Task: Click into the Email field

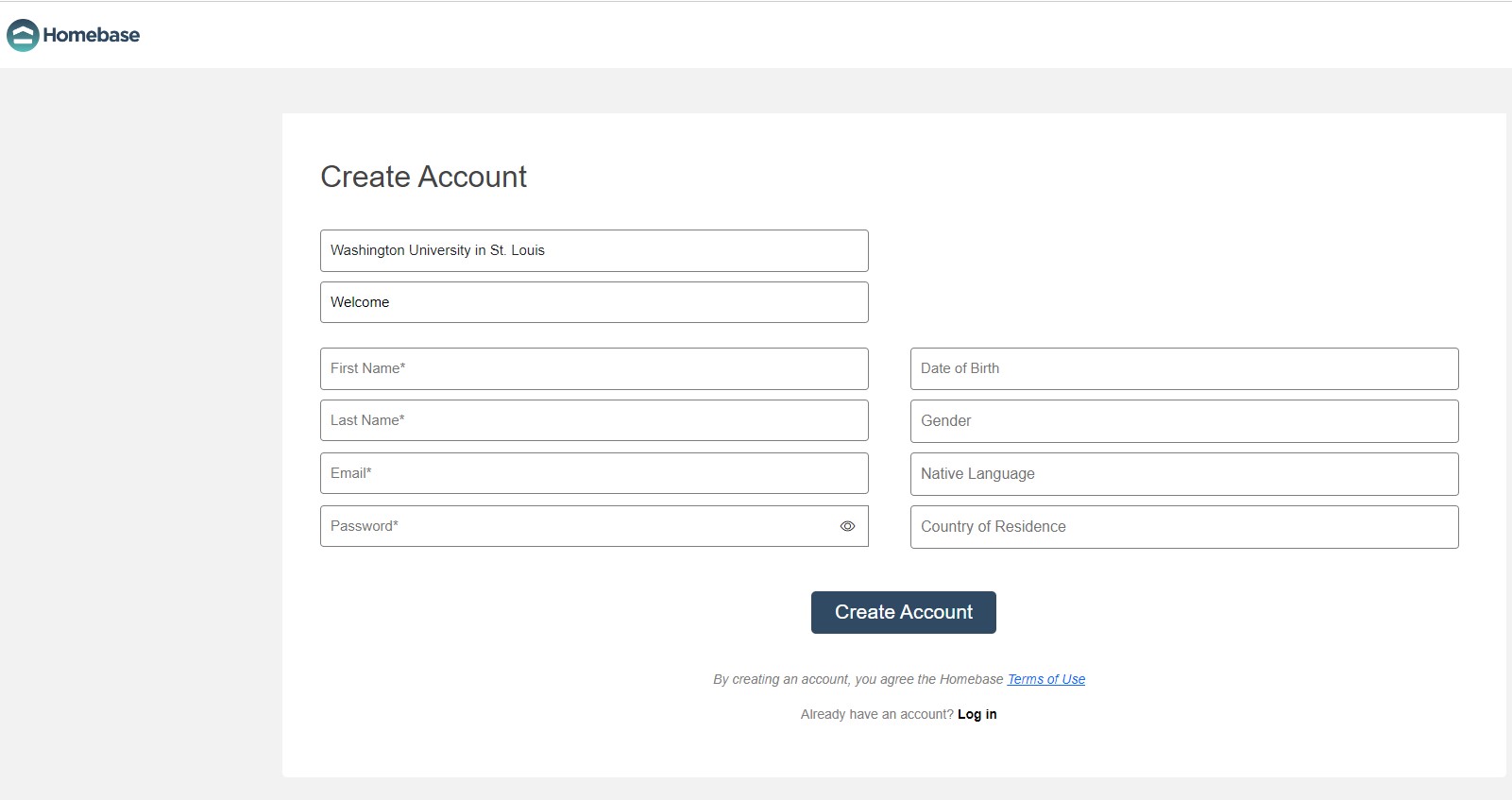Action: pyautogui.click(x=593, y=473)
